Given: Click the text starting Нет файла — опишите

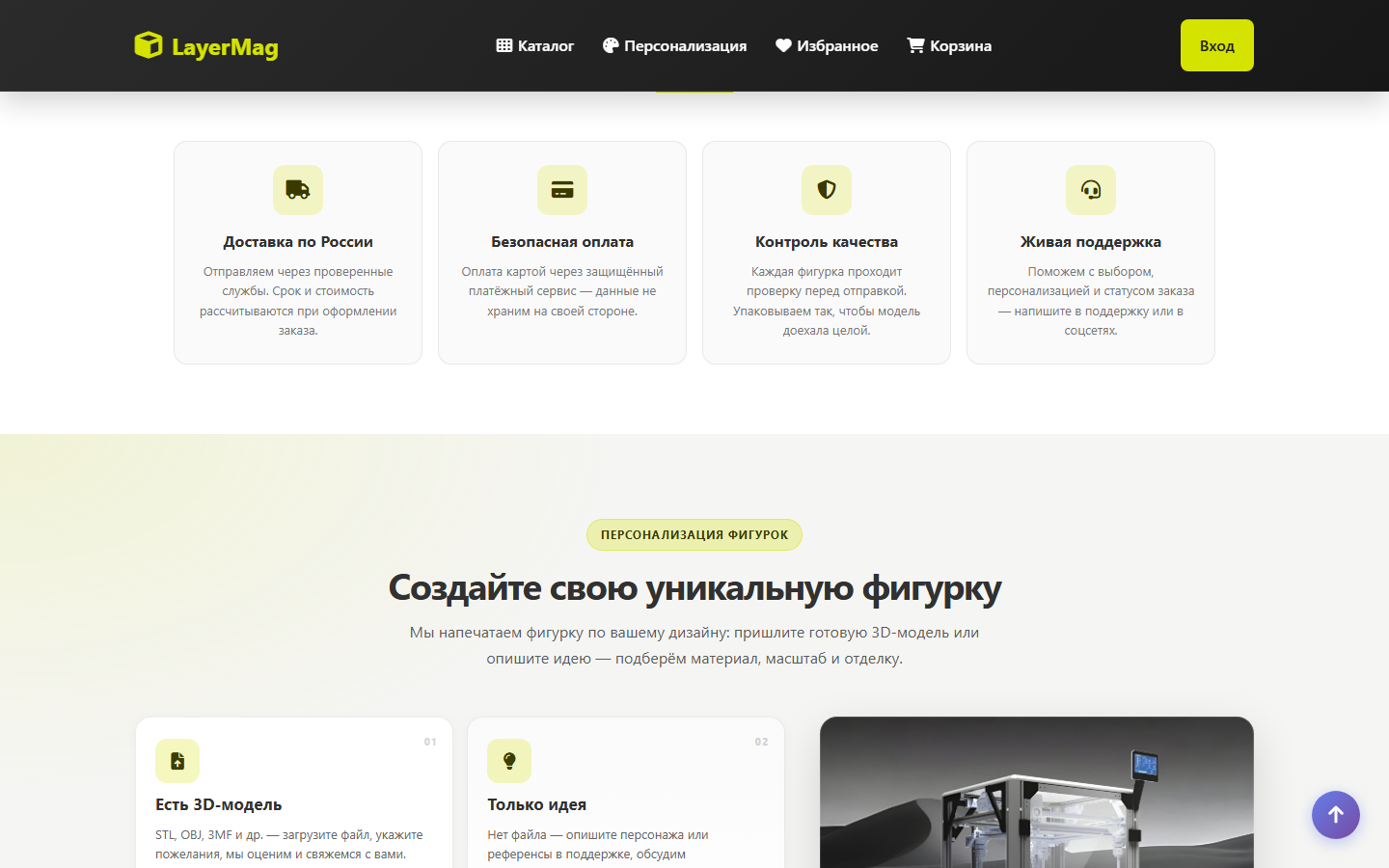Looking at the screenshot, I should [598, 845].
